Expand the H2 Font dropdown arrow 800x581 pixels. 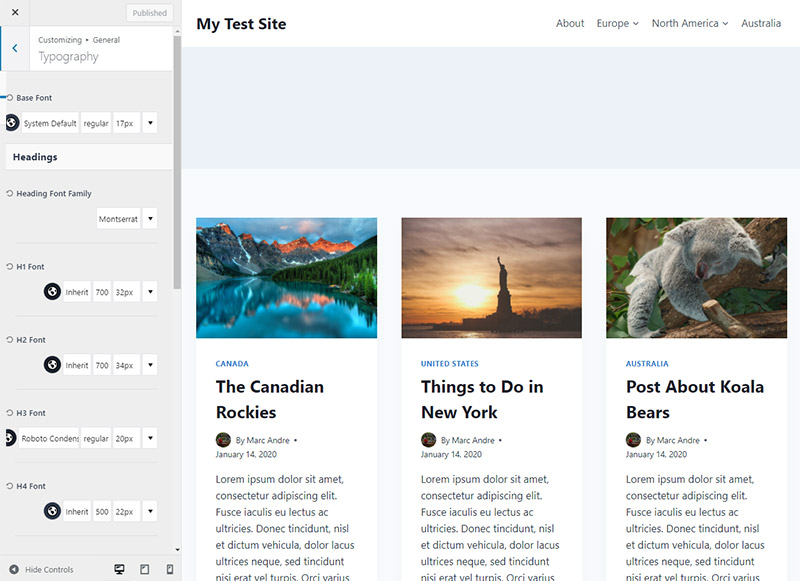[150, 365]
